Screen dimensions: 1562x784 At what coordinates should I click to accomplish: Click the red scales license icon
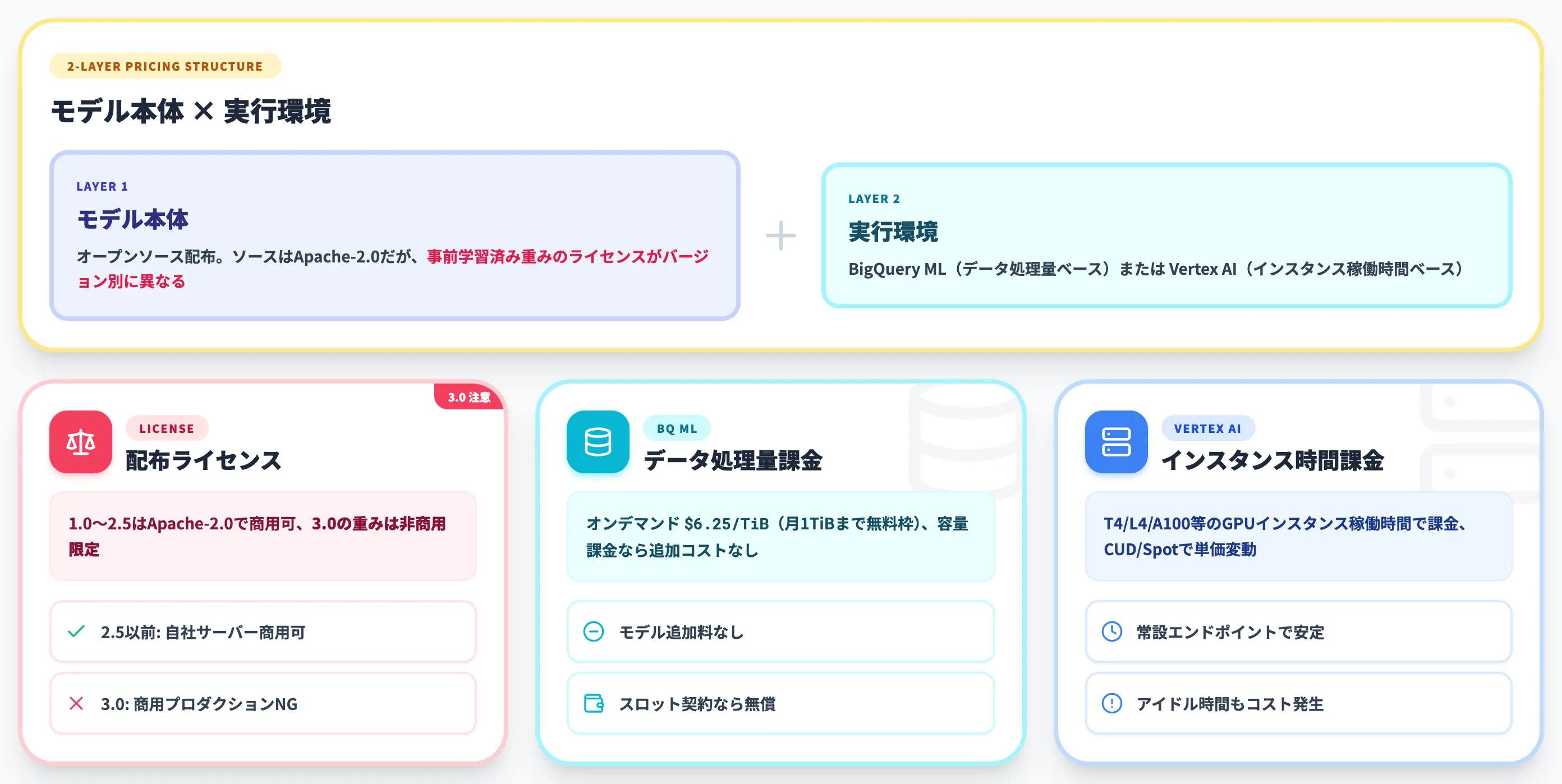[x=81, y=442]
